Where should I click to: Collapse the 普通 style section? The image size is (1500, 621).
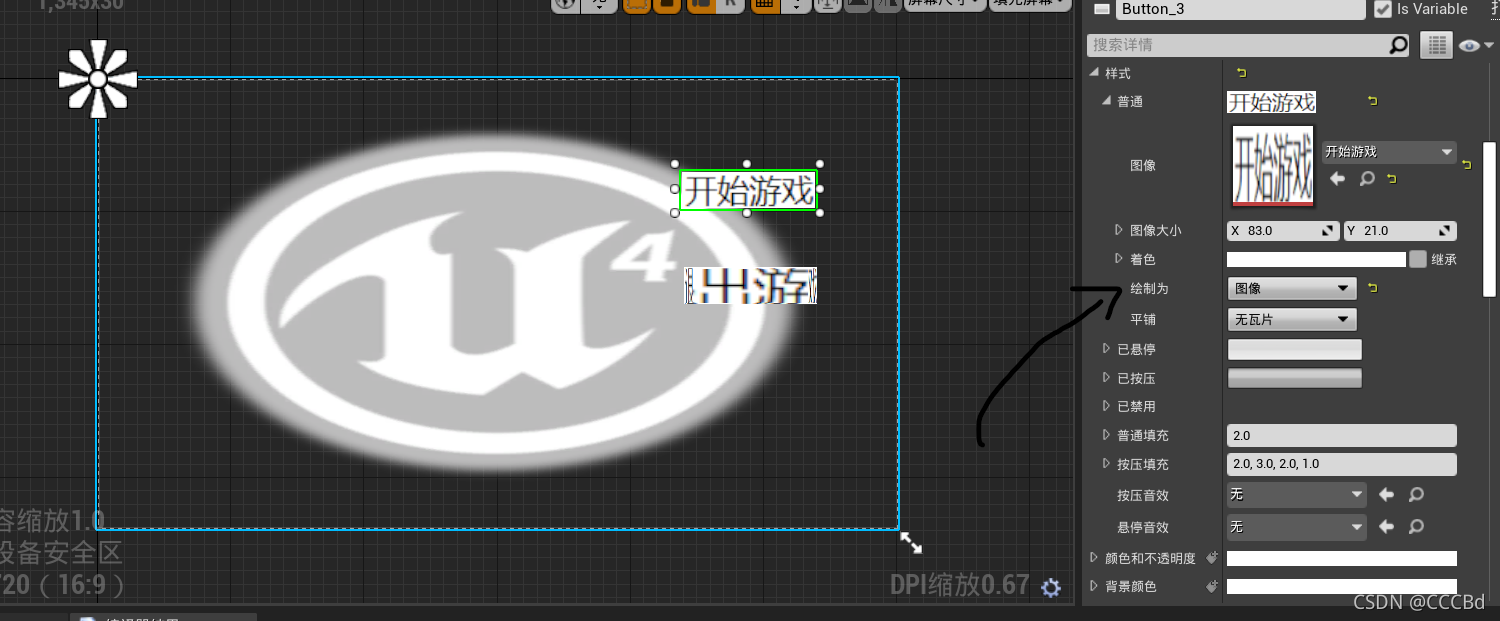(1106, 101)
